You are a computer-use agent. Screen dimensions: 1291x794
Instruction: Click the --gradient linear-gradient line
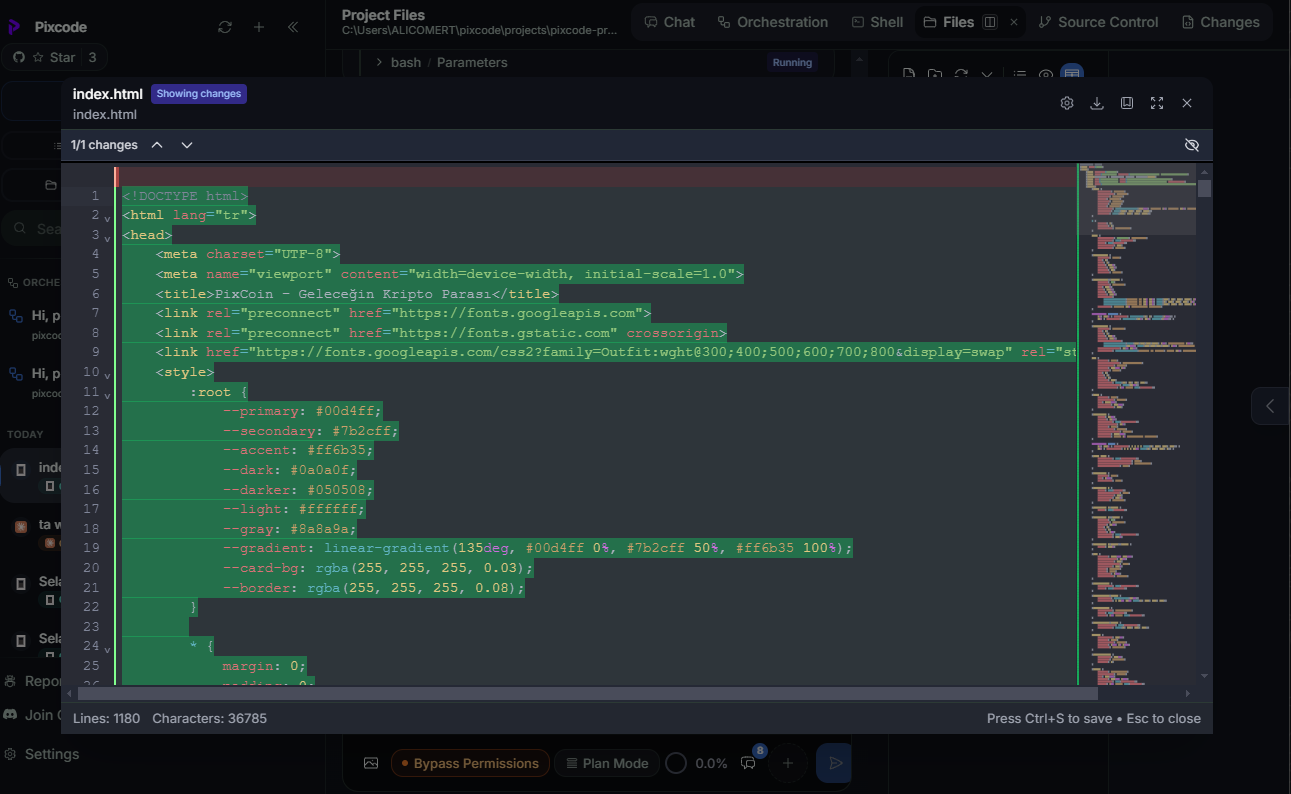click(x=537, y=548)
